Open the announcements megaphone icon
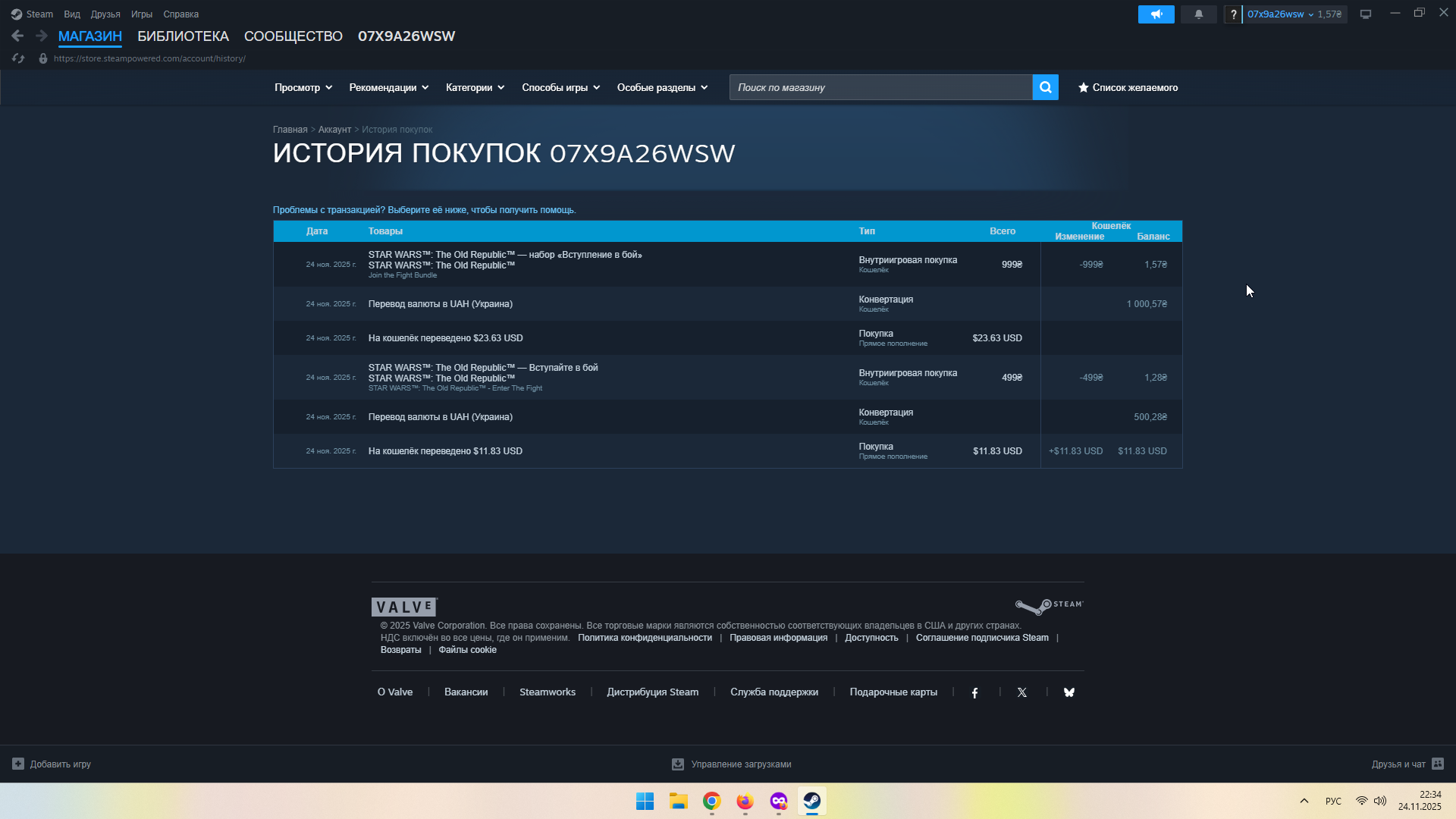 (1156, 14)
